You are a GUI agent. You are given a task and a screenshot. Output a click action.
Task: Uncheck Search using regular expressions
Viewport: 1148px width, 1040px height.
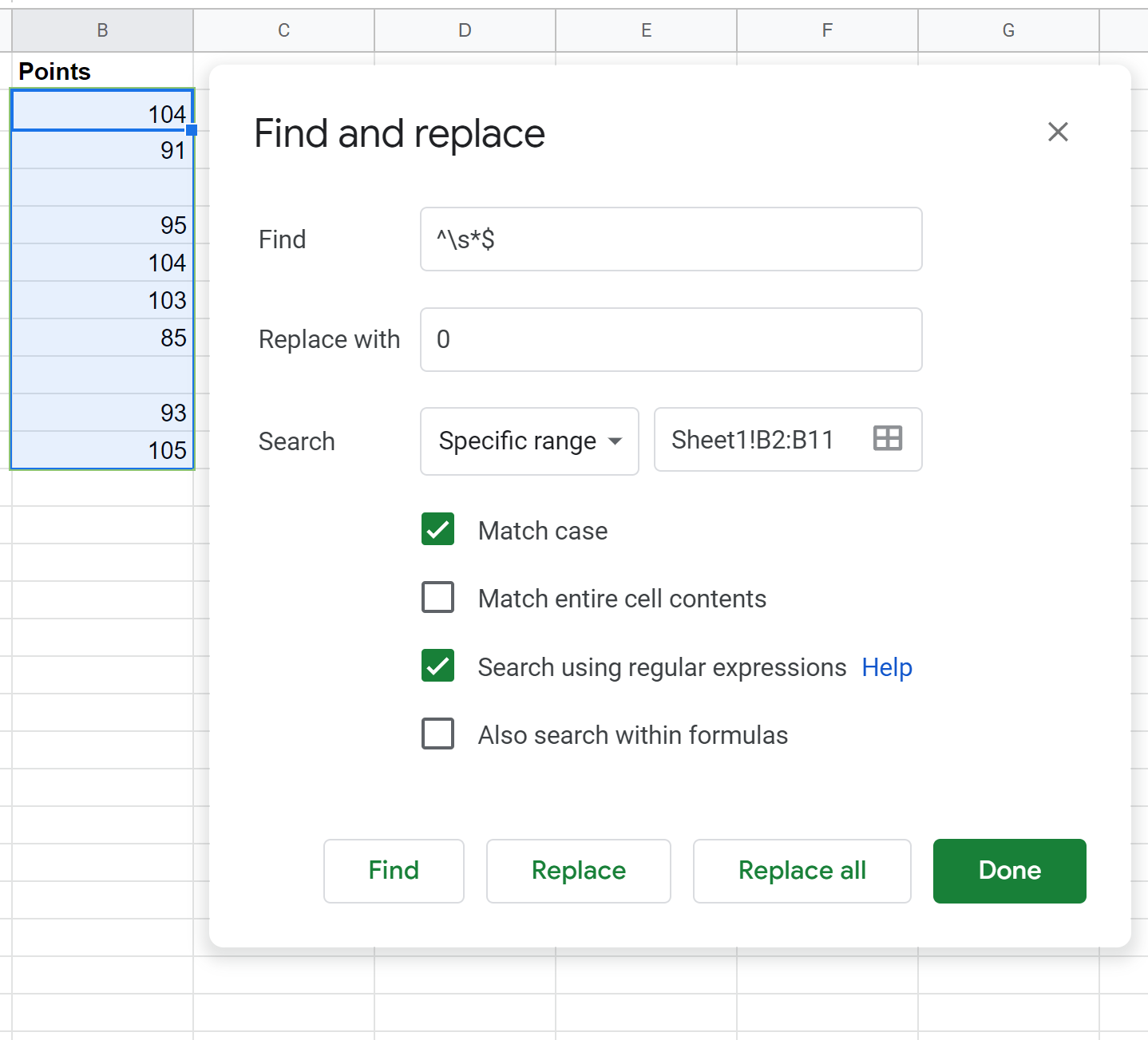pyautogui.click(x=437, y=666)
